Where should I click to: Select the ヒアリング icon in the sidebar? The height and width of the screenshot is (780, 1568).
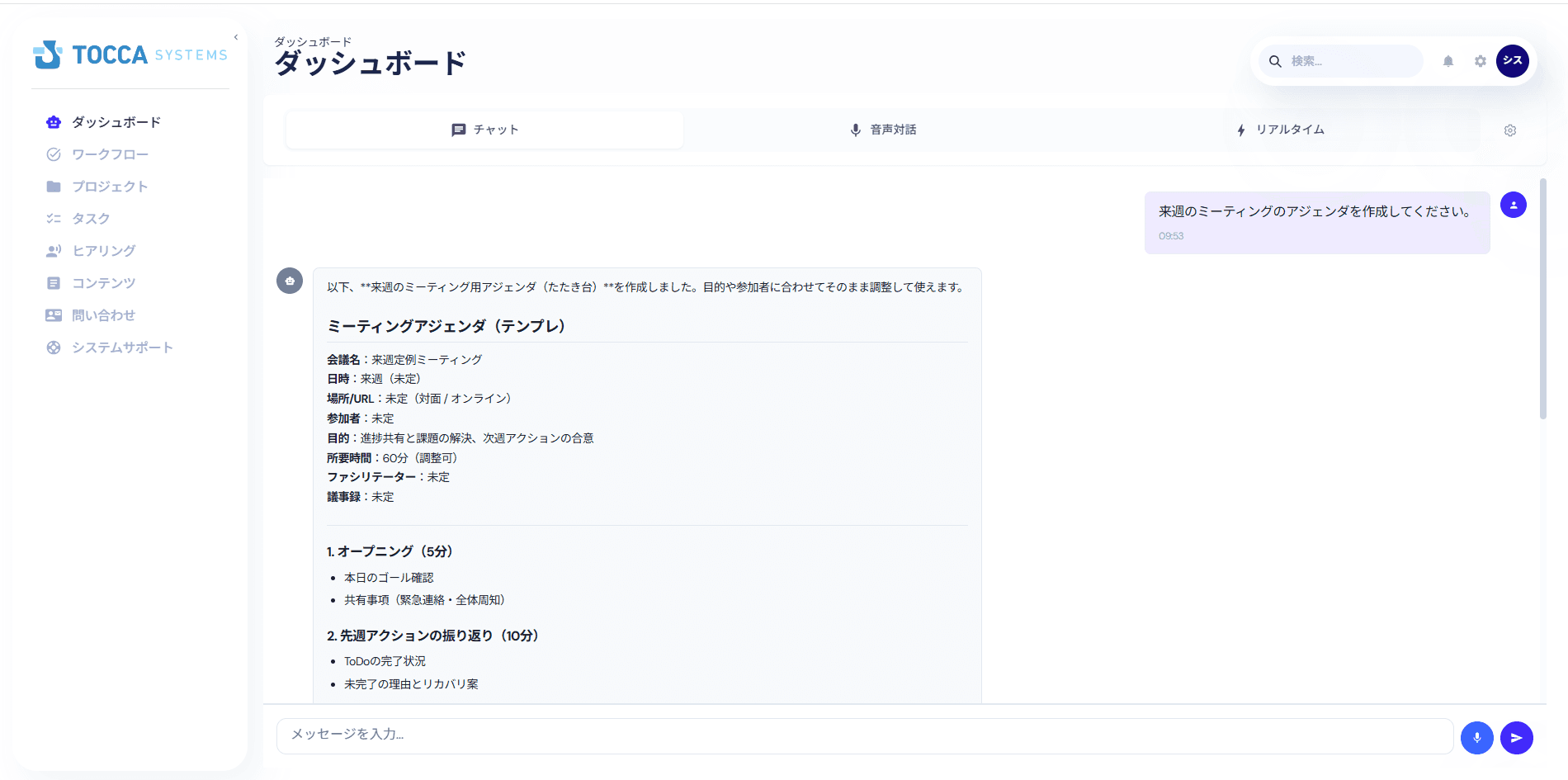click(x=53, y=251)
